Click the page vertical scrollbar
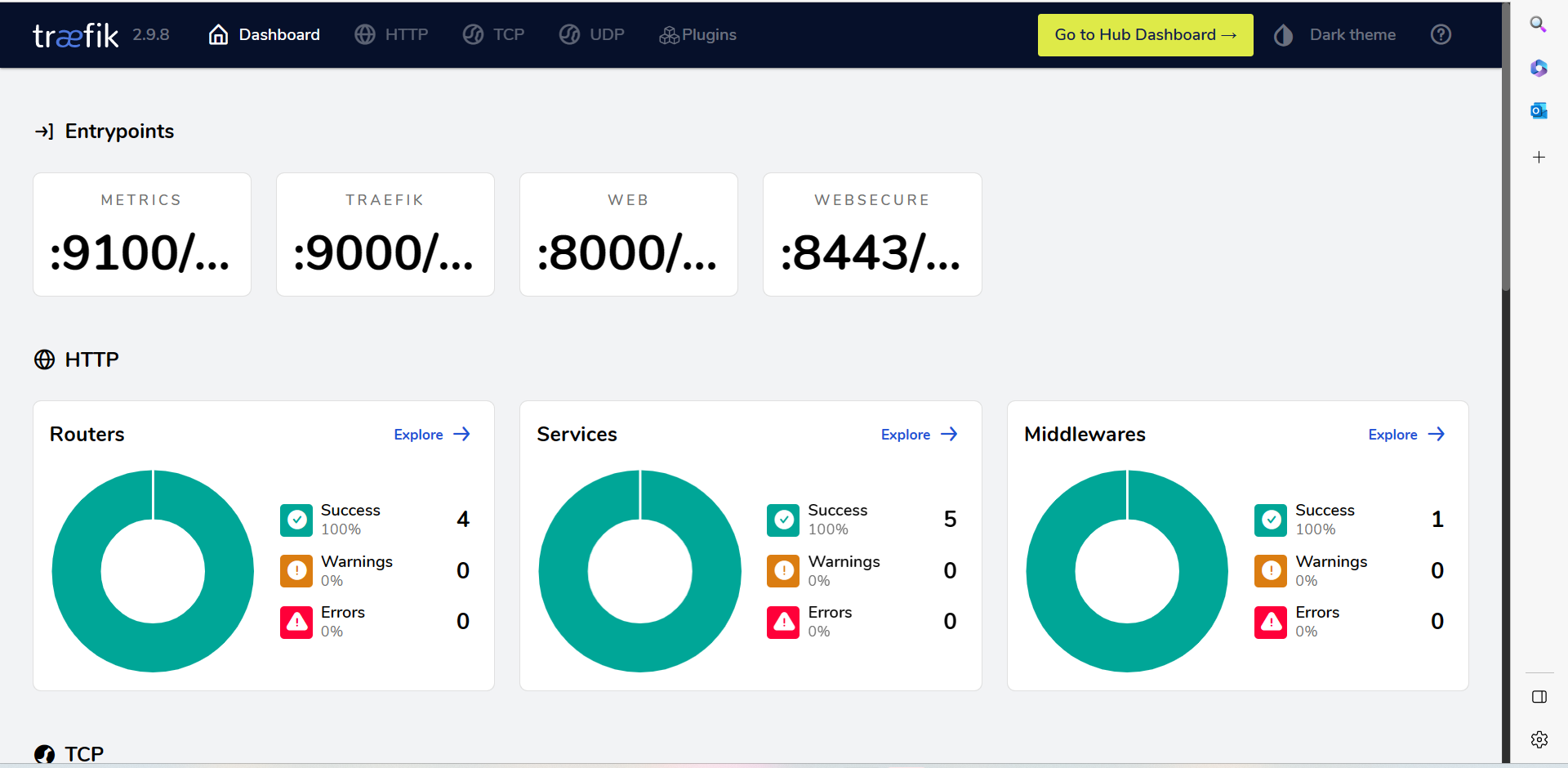Viewport: 1568px width, 768px height. click(x=1506, y=147)
